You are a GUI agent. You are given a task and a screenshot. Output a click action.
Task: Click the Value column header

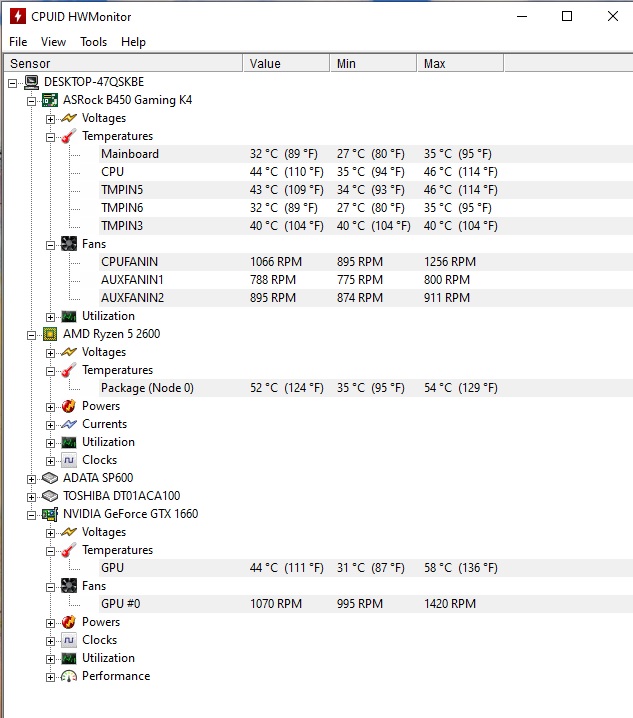[286, 63]
